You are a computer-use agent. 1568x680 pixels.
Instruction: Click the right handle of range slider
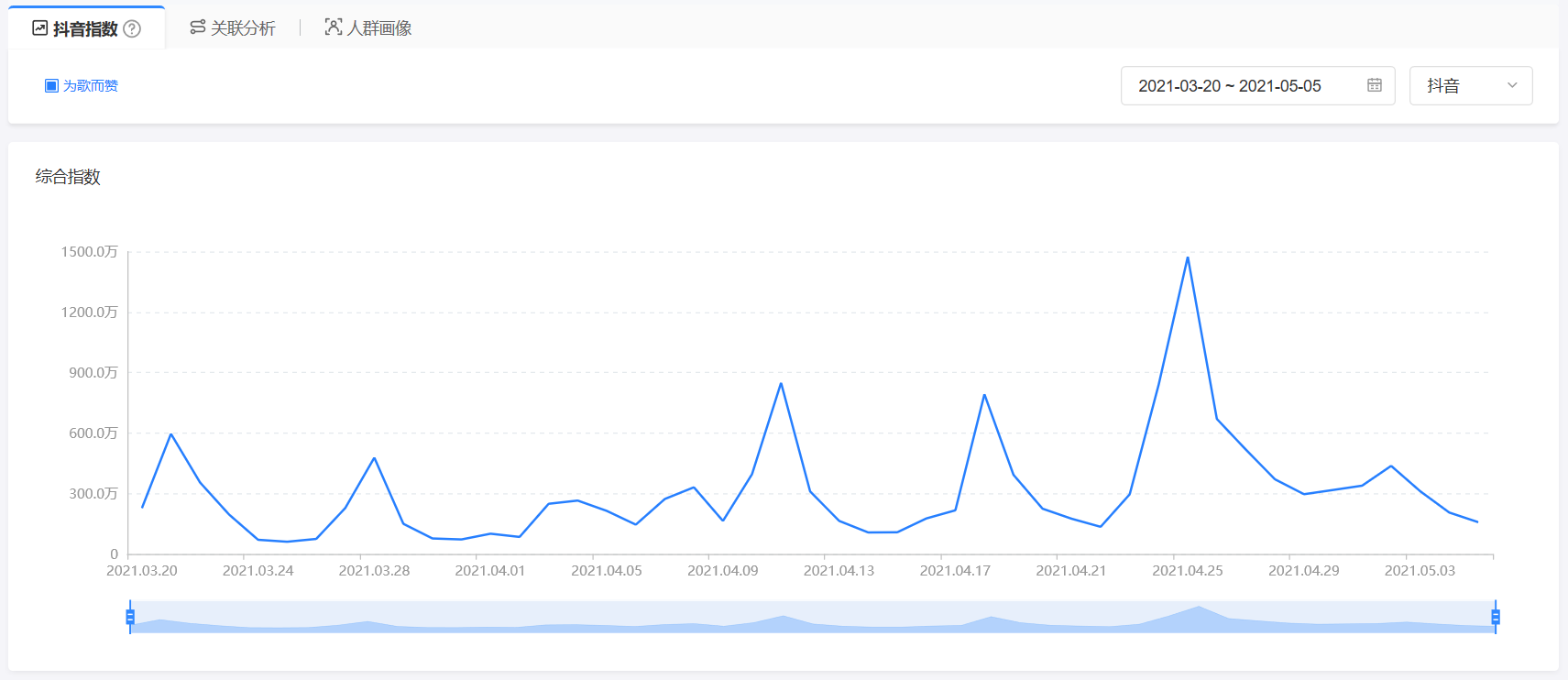coord(1496,617)
